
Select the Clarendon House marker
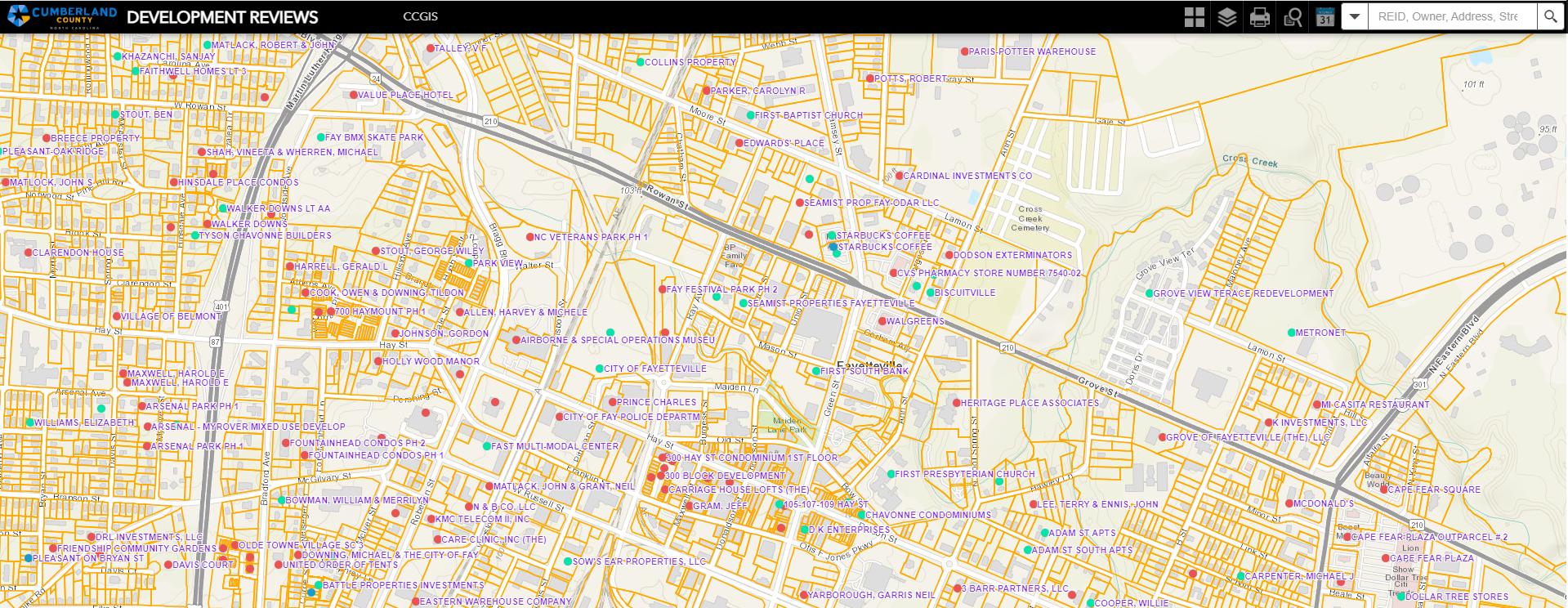29,253
